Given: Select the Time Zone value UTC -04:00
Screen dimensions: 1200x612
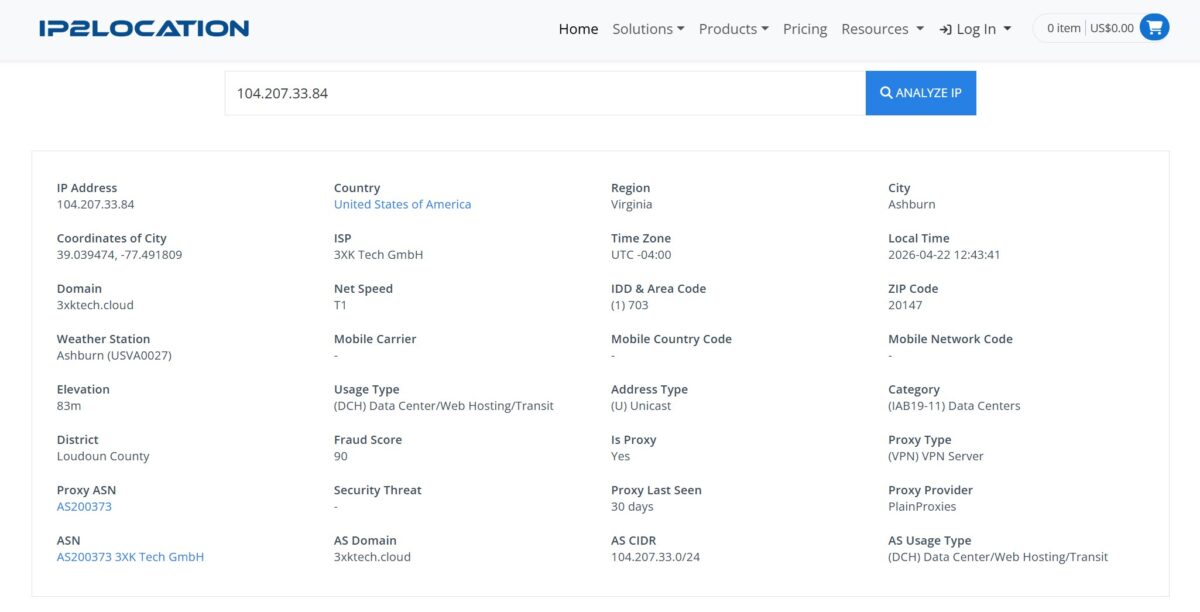Looking at the screenshot, I should pyautogui.click(x=641, y=255).
